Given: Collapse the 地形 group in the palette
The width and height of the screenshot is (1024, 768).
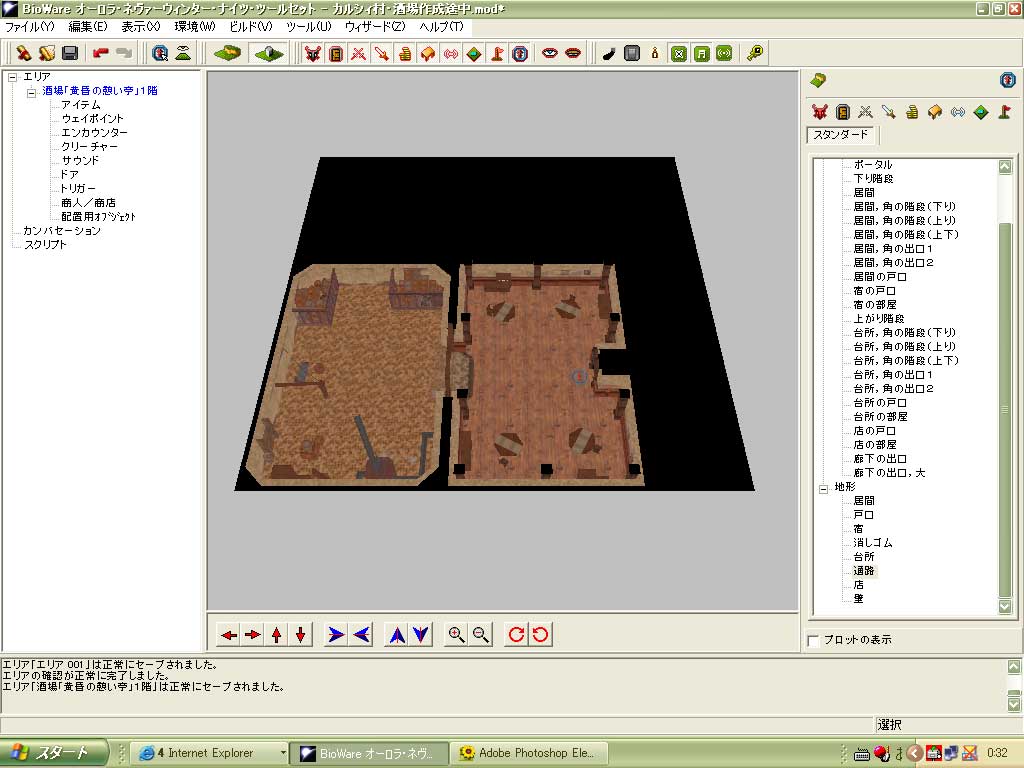Looking at the screenshot, I should pos(824,488).
